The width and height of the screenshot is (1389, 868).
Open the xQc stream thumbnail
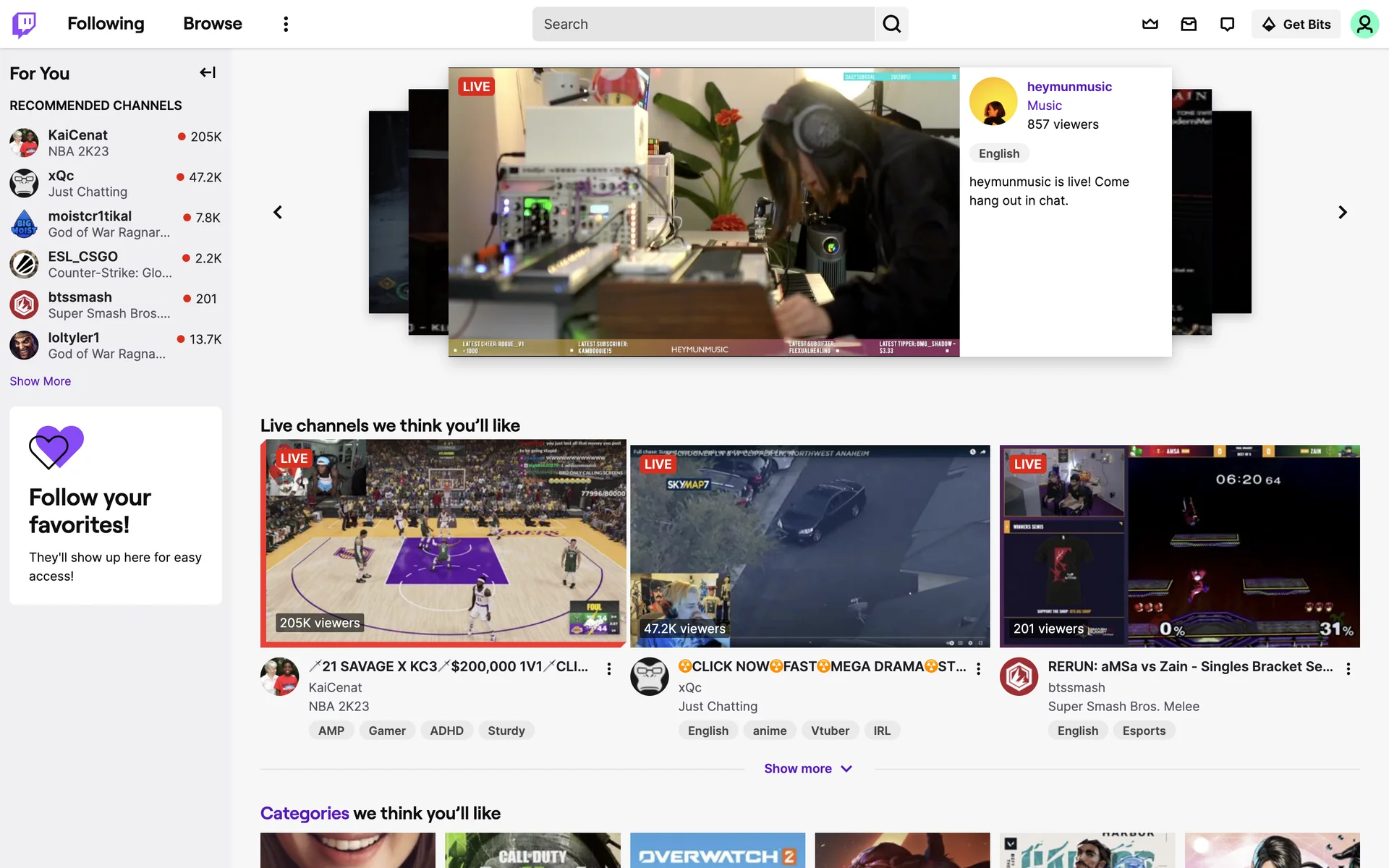[810, 546]
